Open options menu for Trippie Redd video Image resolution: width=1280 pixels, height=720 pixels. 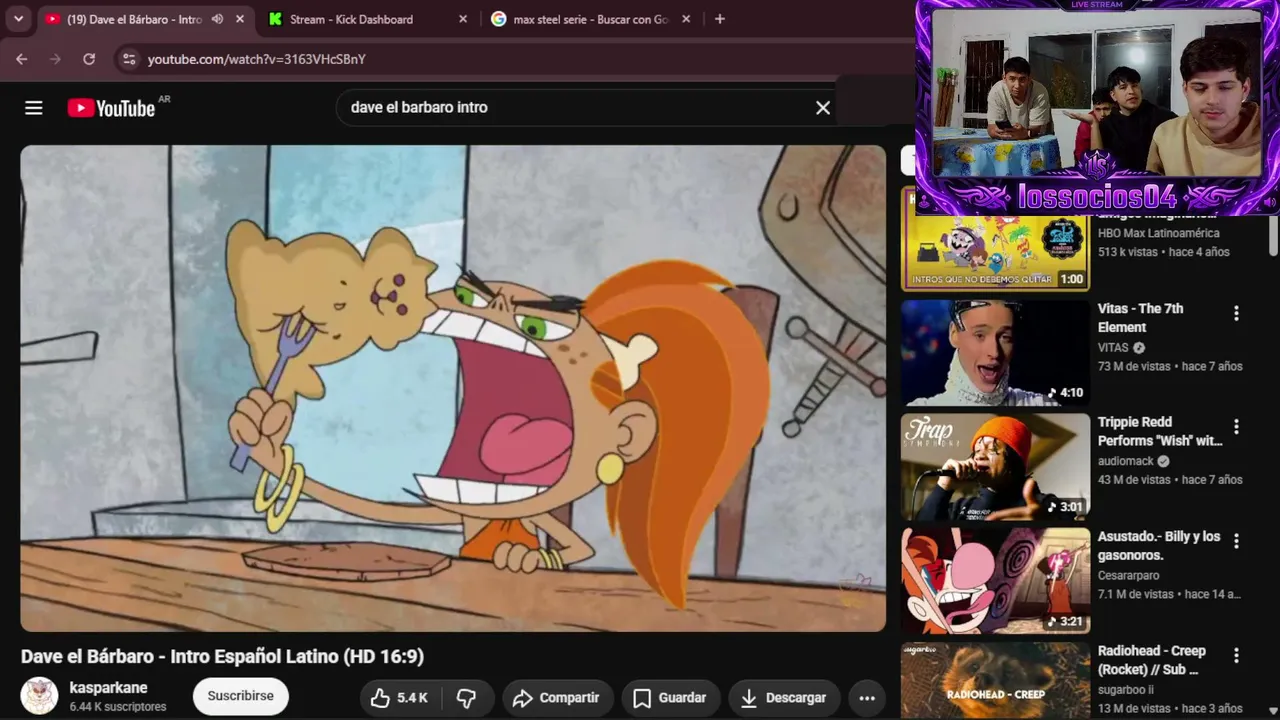(x=1236, y=427)
